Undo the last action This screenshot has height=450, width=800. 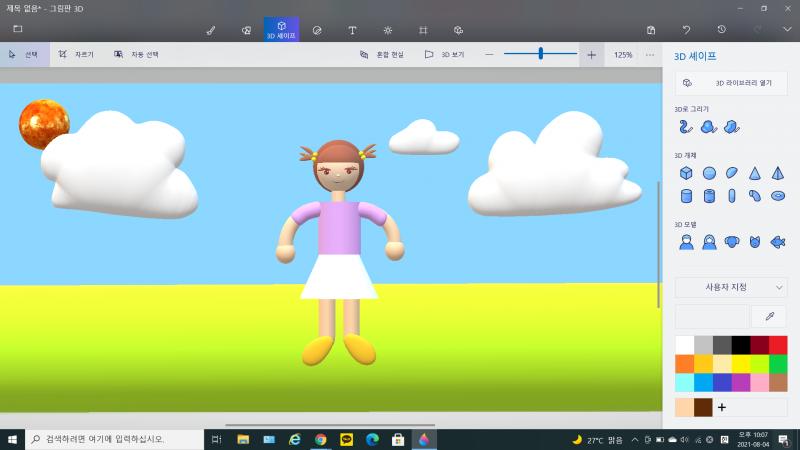point(686,30)
